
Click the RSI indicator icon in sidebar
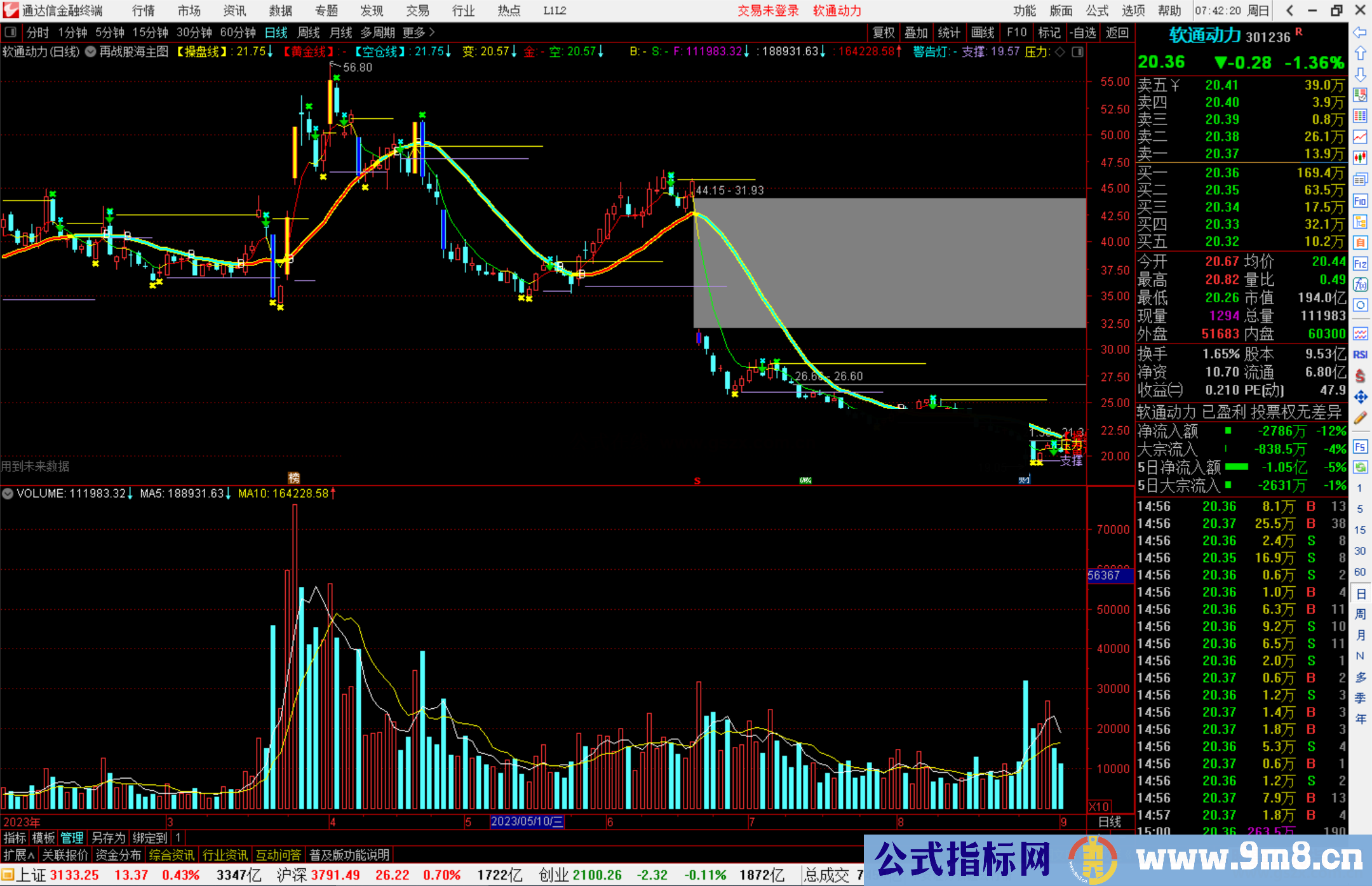point(1360,354)
